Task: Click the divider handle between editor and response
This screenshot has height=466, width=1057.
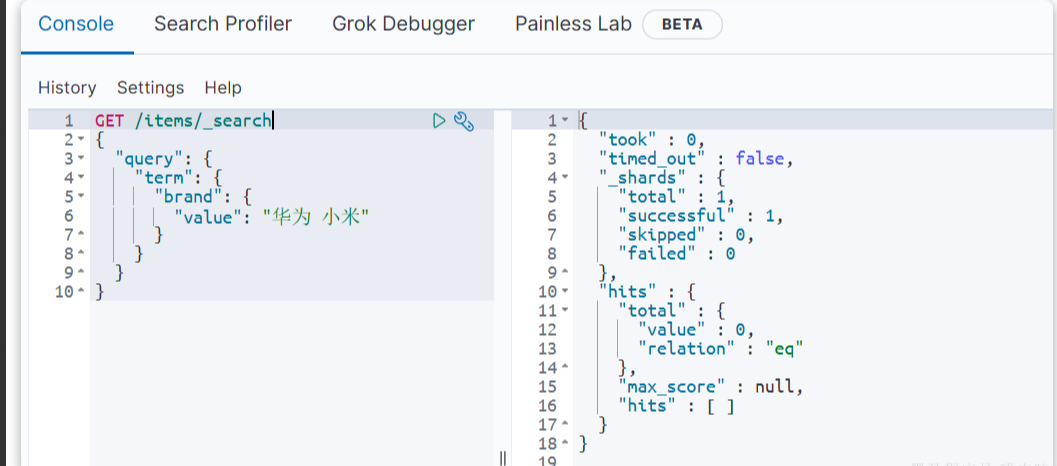Action: point(502,457)
